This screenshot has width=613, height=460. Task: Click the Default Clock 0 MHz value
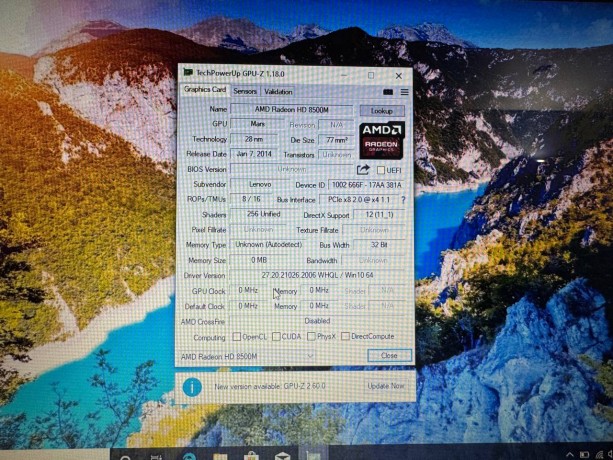click(x=248, y=306)
